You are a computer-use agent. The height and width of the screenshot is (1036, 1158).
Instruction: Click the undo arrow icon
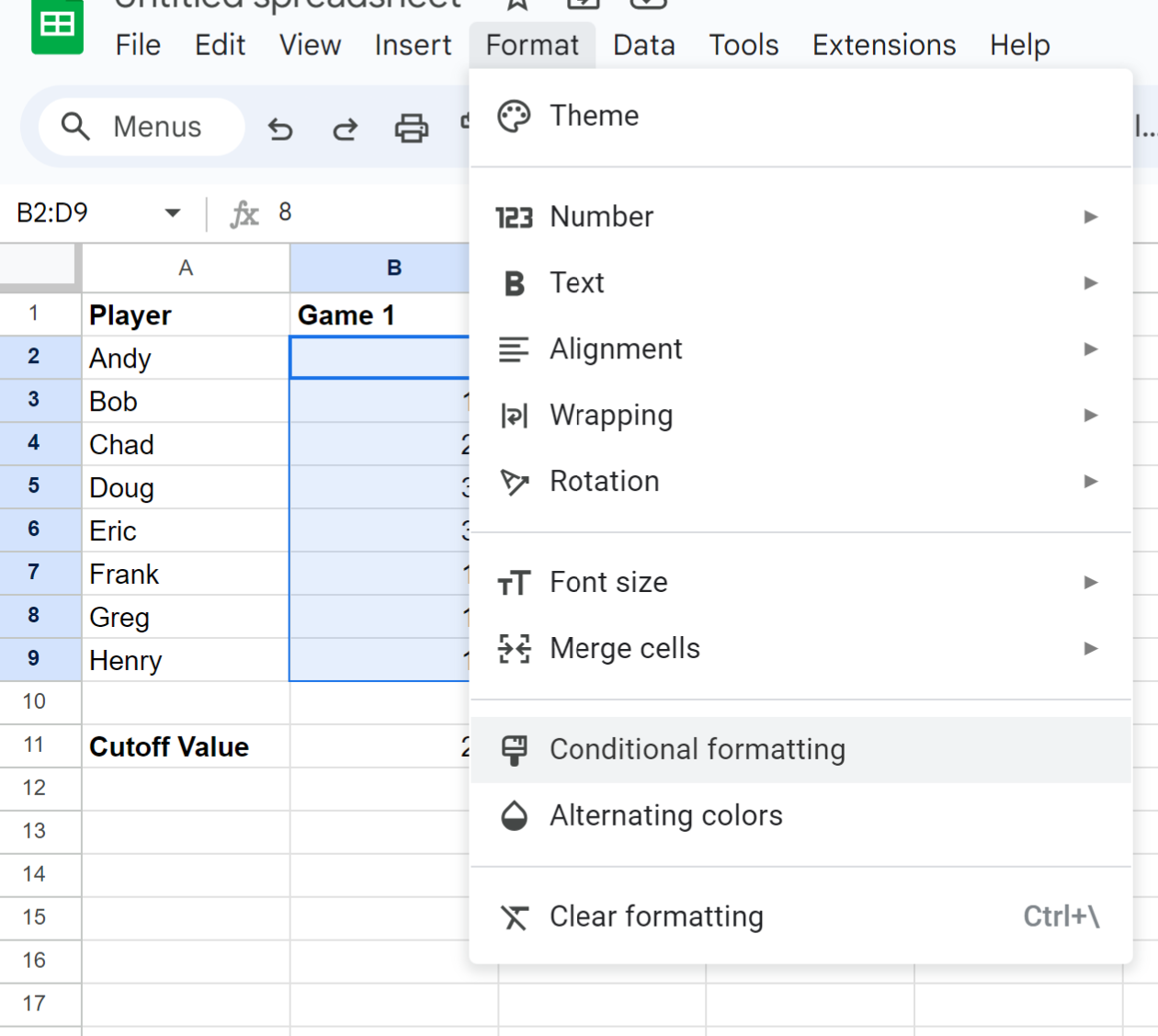(280, 130)
